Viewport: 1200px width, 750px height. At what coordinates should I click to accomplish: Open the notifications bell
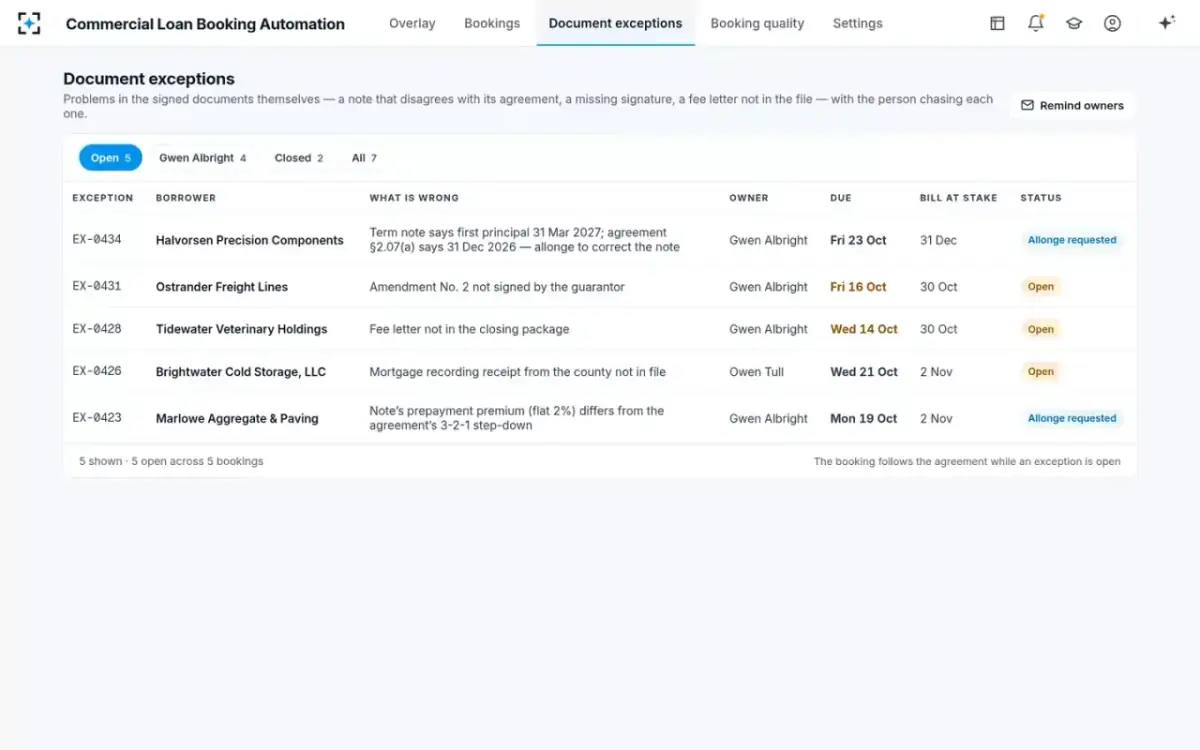(x=1036, y=23)
